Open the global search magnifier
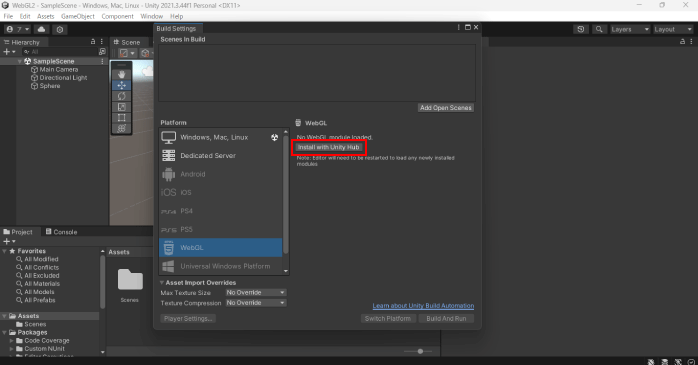698x365 pixels. [x=599, y=29]
